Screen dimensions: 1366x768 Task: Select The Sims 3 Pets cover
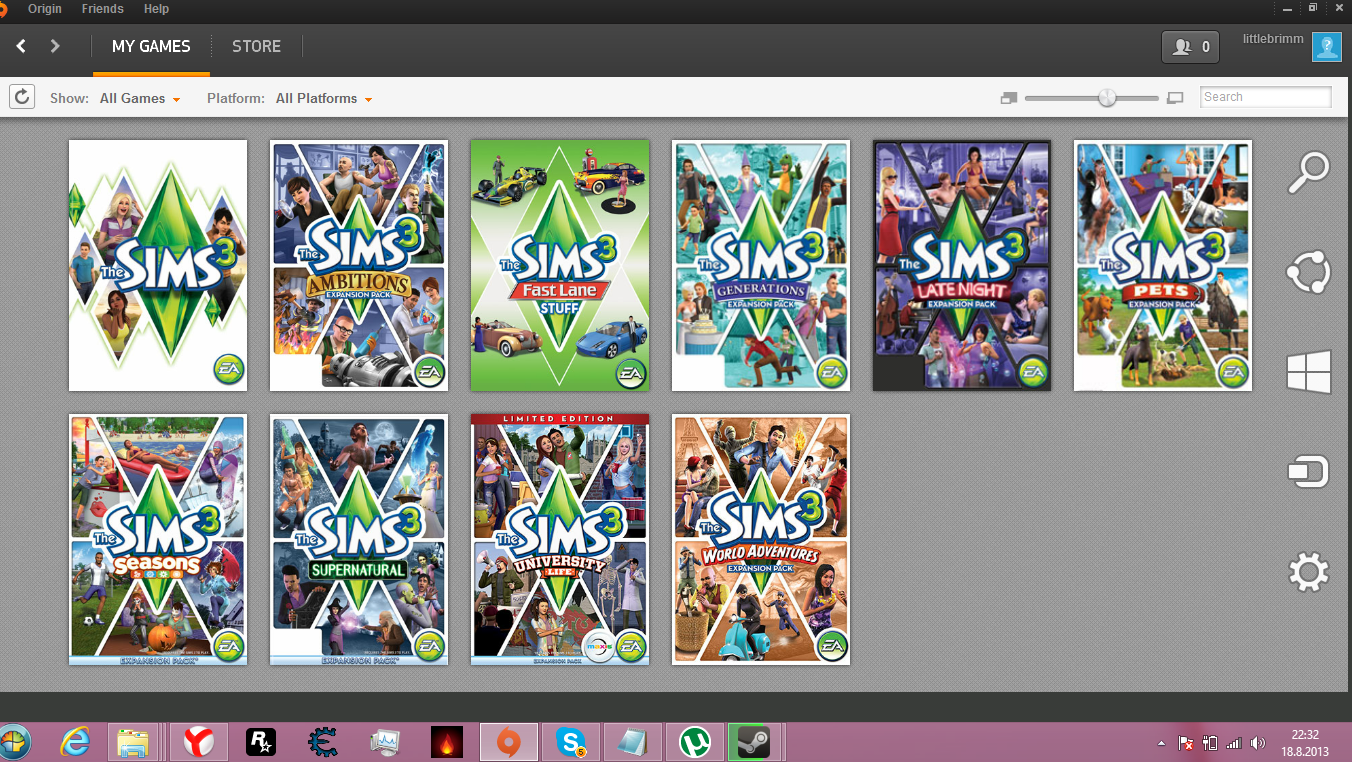click(x=1163, y=265)
